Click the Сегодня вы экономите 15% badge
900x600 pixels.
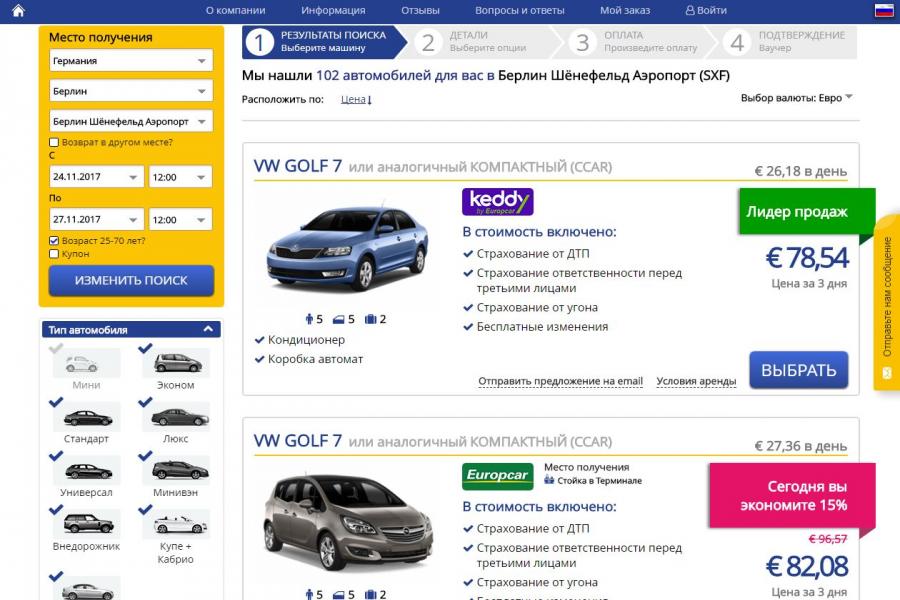(x=793, y=495)
